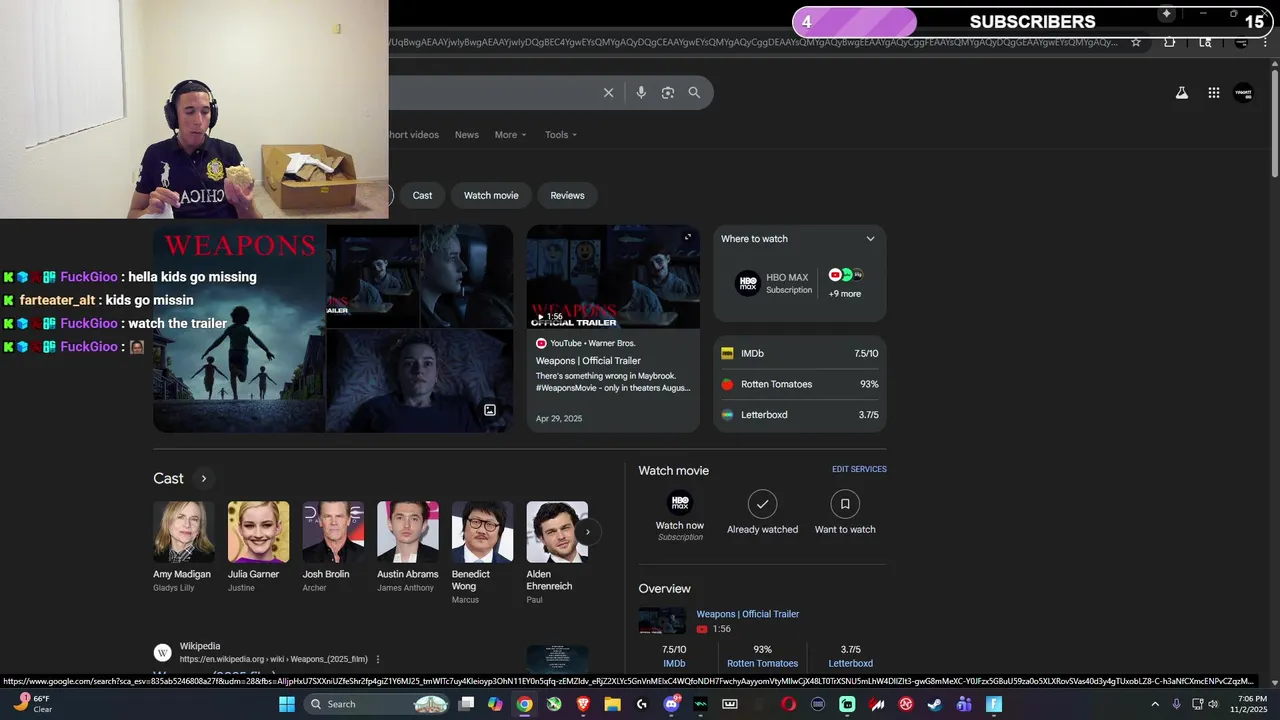Expand the More search filters dropdown
This screenshot has width=1280, height=720.
pos(510,135)
